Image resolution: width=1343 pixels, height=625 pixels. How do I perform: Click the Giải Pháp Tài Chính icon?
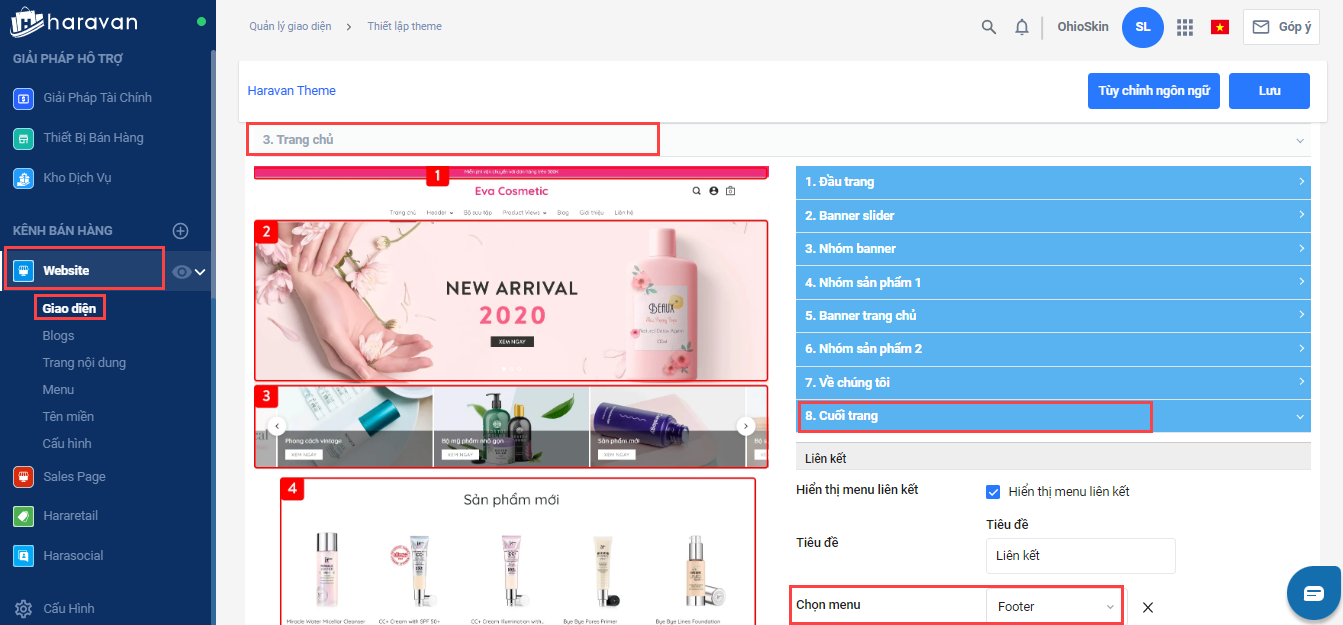pyautogui.click(x=24, y=98)
